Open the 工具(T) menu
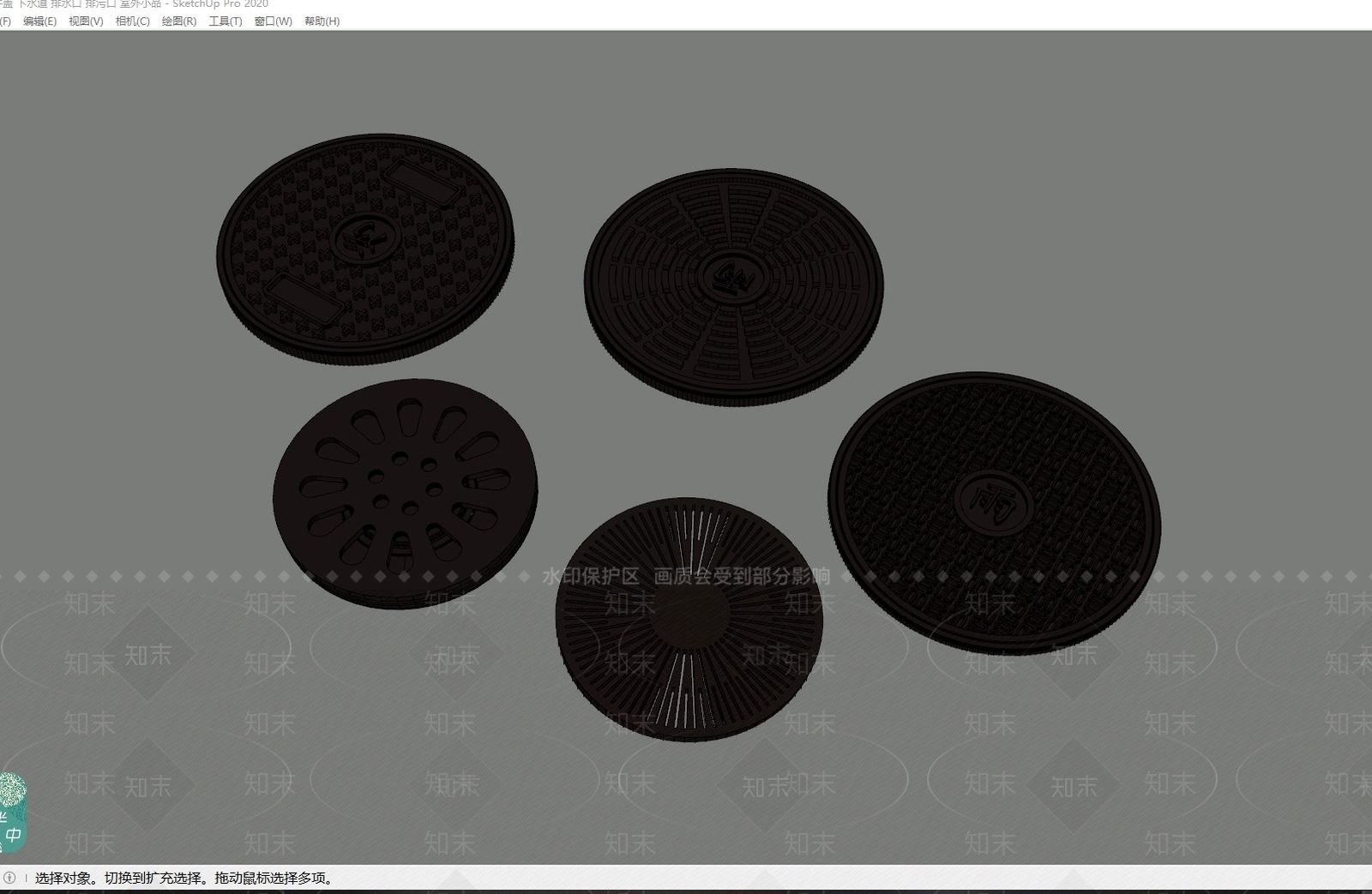 [225, 21]
